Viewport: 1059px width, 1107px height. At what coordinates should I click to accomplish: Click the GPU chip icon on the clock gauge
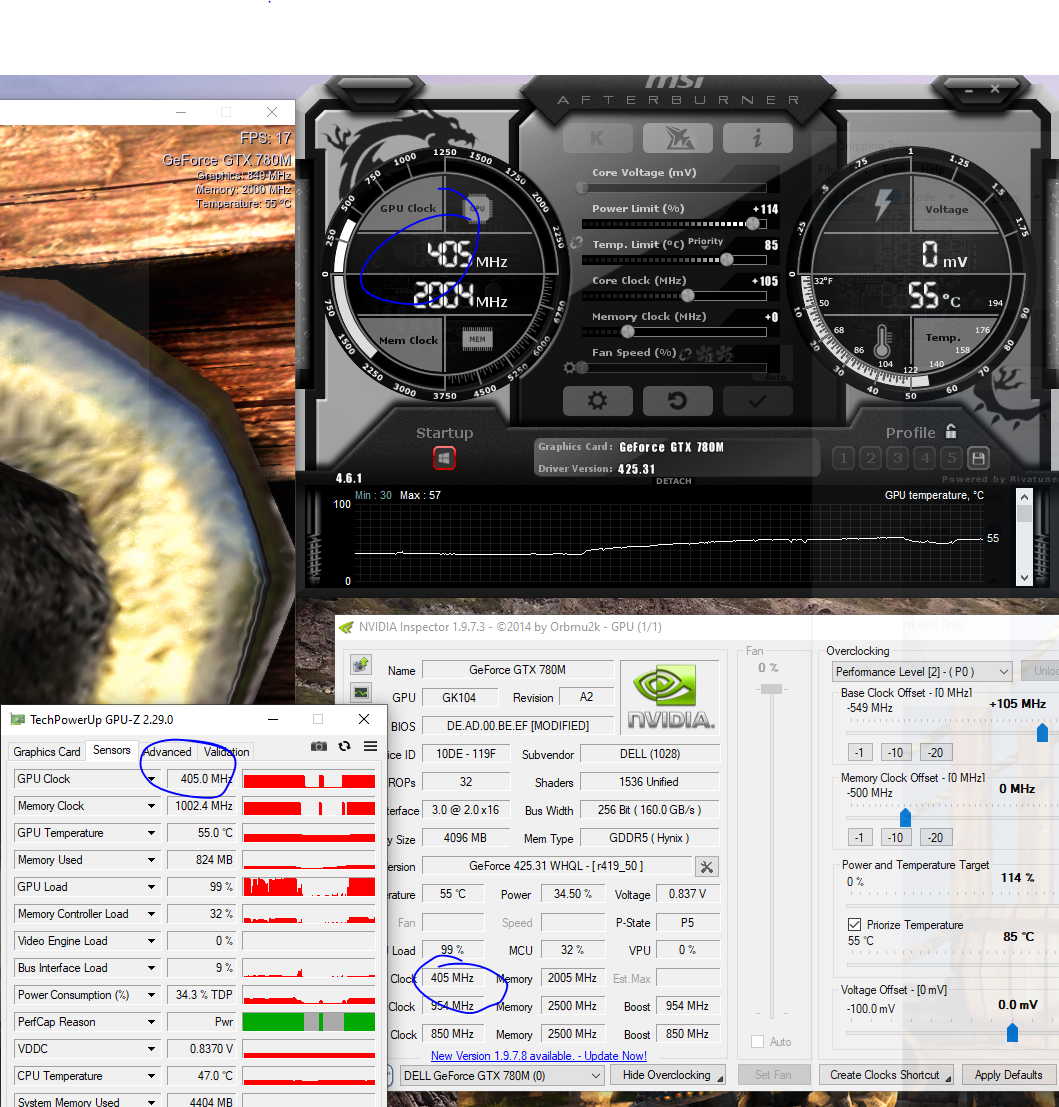(x=478, y=208)
